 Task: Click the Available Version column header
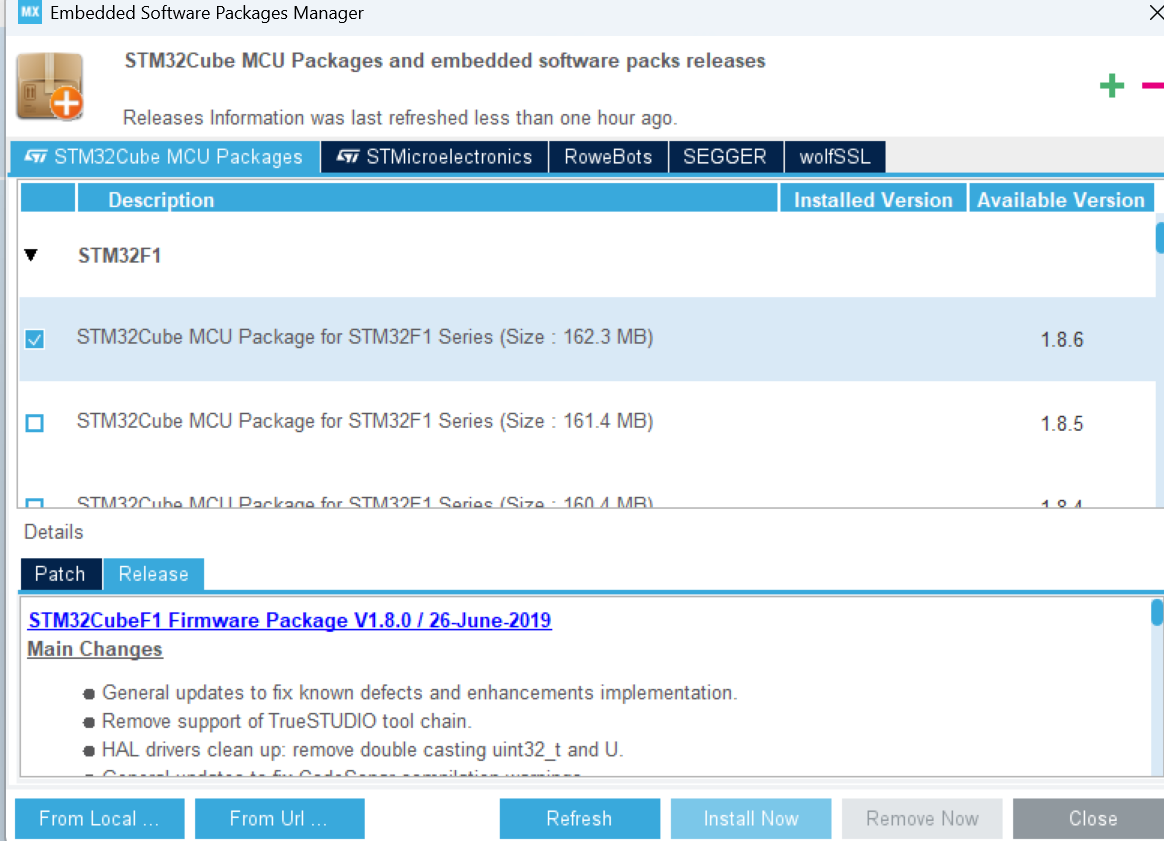point(1061,200)
